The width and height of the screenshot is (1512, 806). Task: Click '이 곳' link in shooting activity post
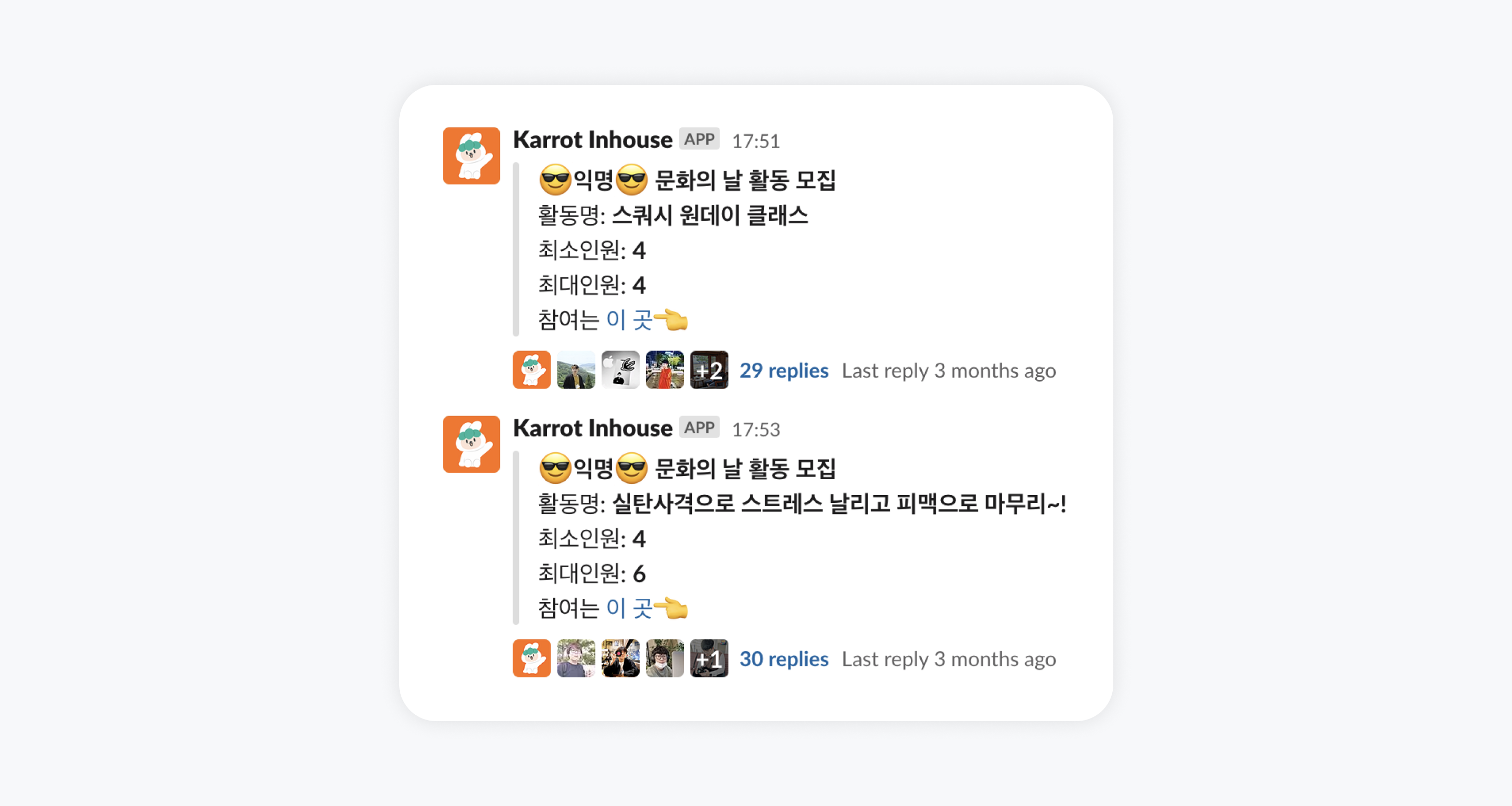629,608
